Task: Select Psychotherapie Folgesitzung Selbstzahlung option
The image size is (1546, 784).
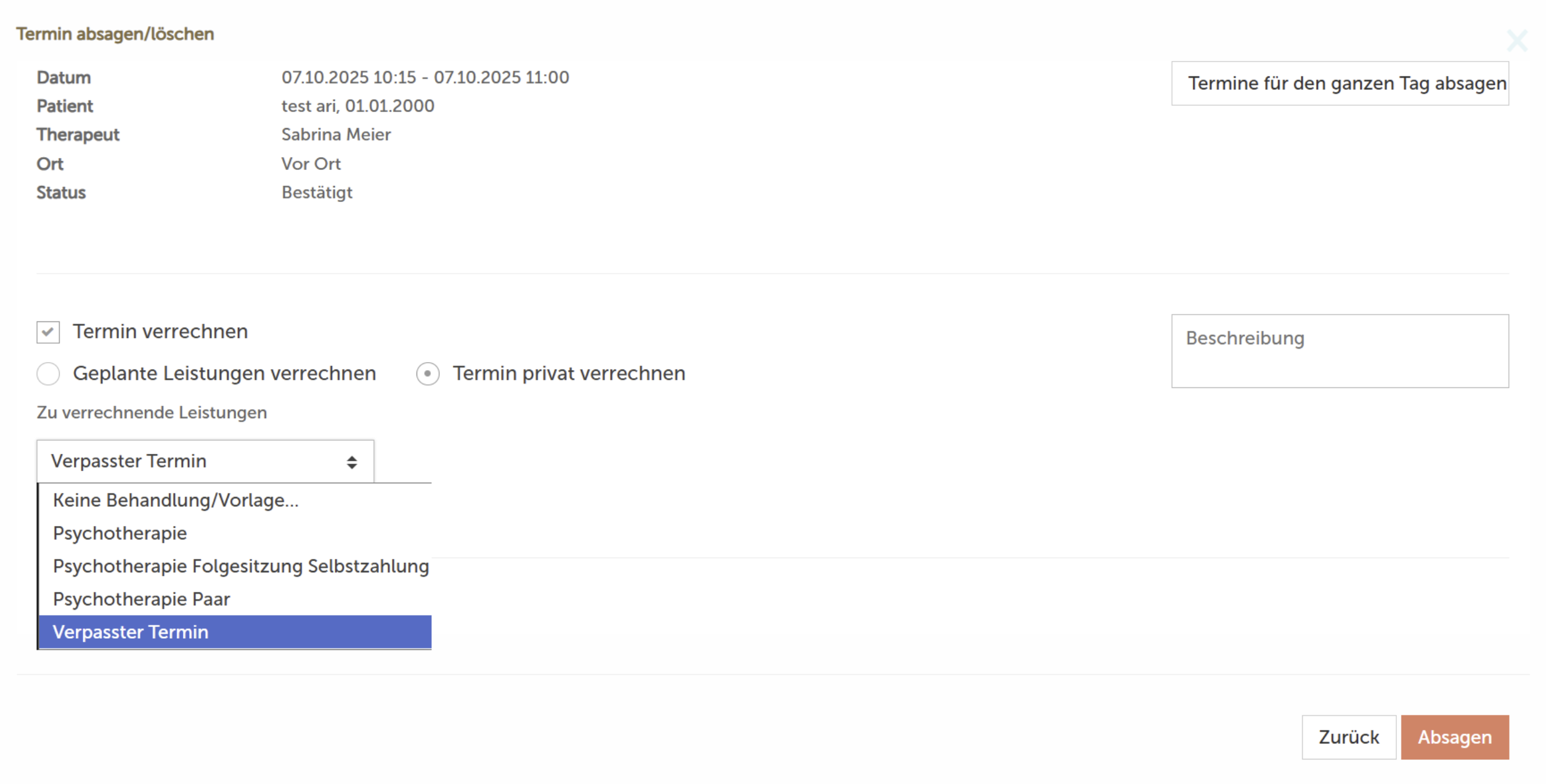Action: point(241,566)
